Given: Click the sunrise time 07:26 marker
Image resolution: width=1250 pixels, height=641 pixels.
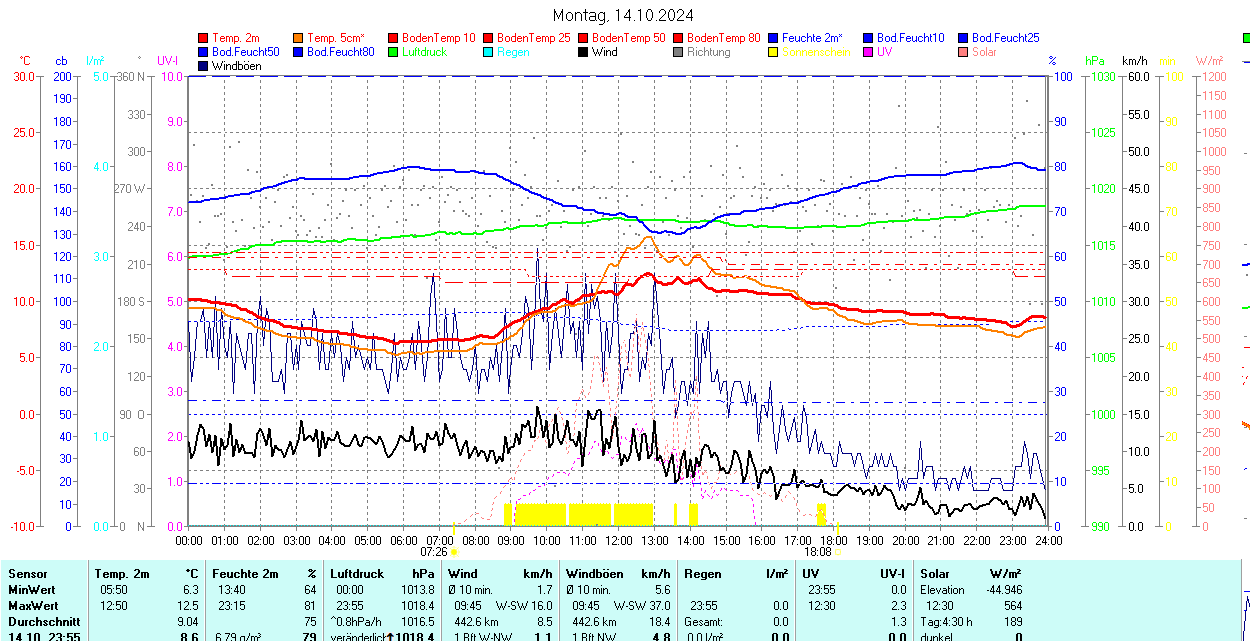Looking at the screenshot, I should [x=434, y=551].
